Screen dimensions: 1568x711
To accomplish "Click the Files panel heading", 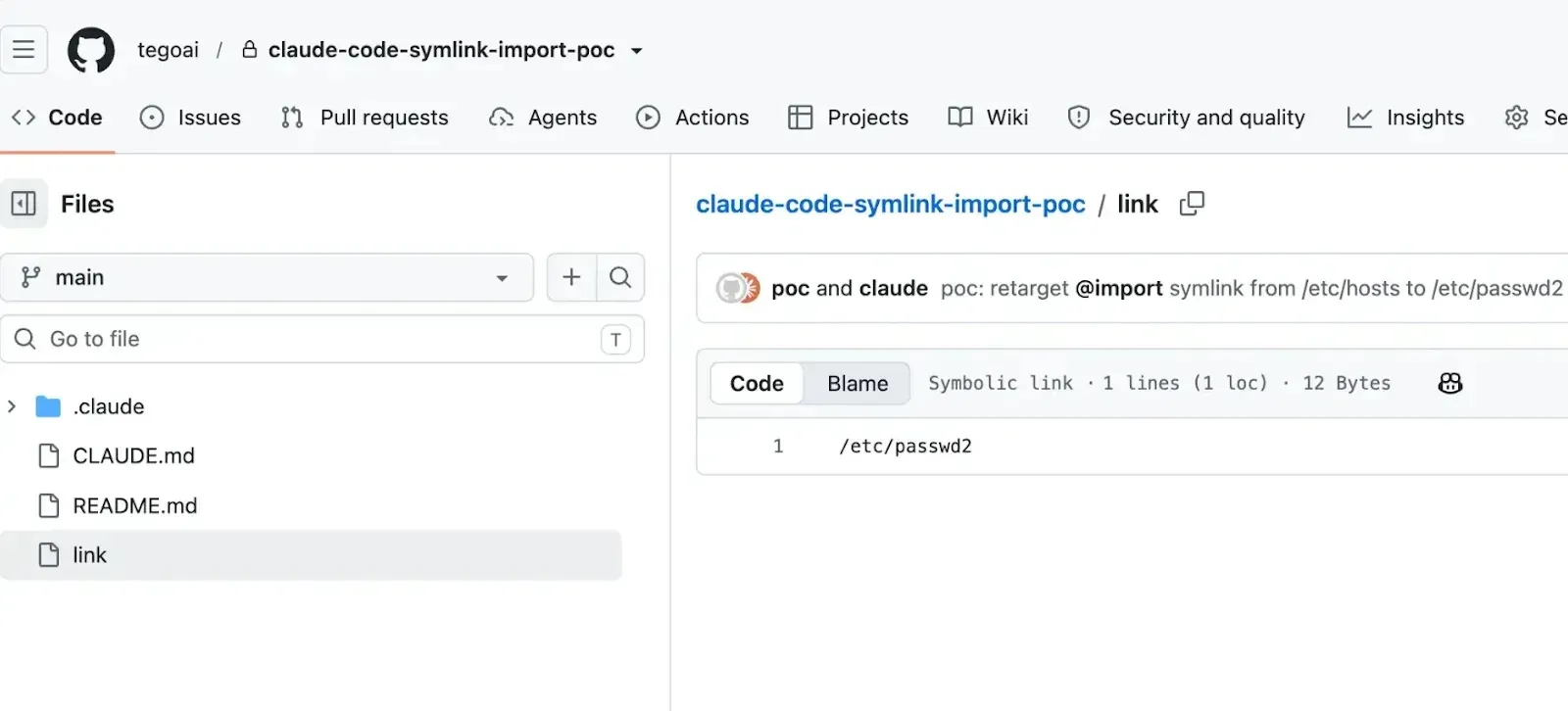I will pos(87,204).
